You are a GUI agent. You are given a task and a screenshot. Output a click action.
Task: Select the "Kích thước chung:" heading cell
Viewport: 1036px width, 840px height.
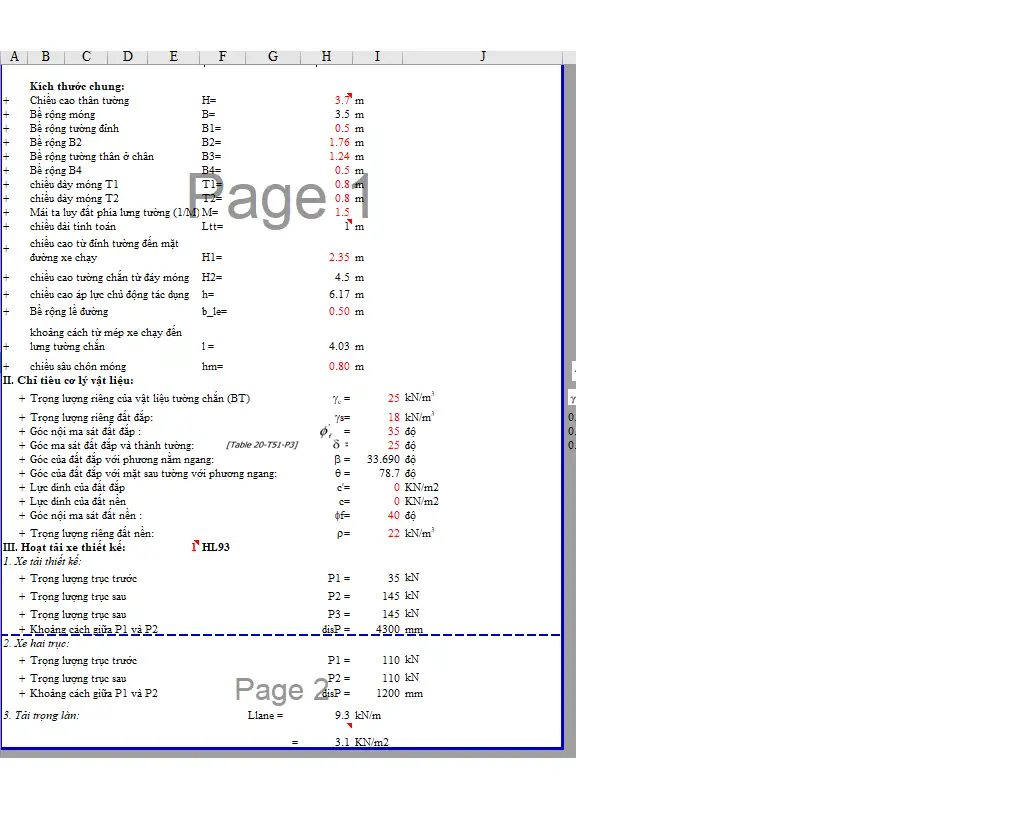pos(77,87)
